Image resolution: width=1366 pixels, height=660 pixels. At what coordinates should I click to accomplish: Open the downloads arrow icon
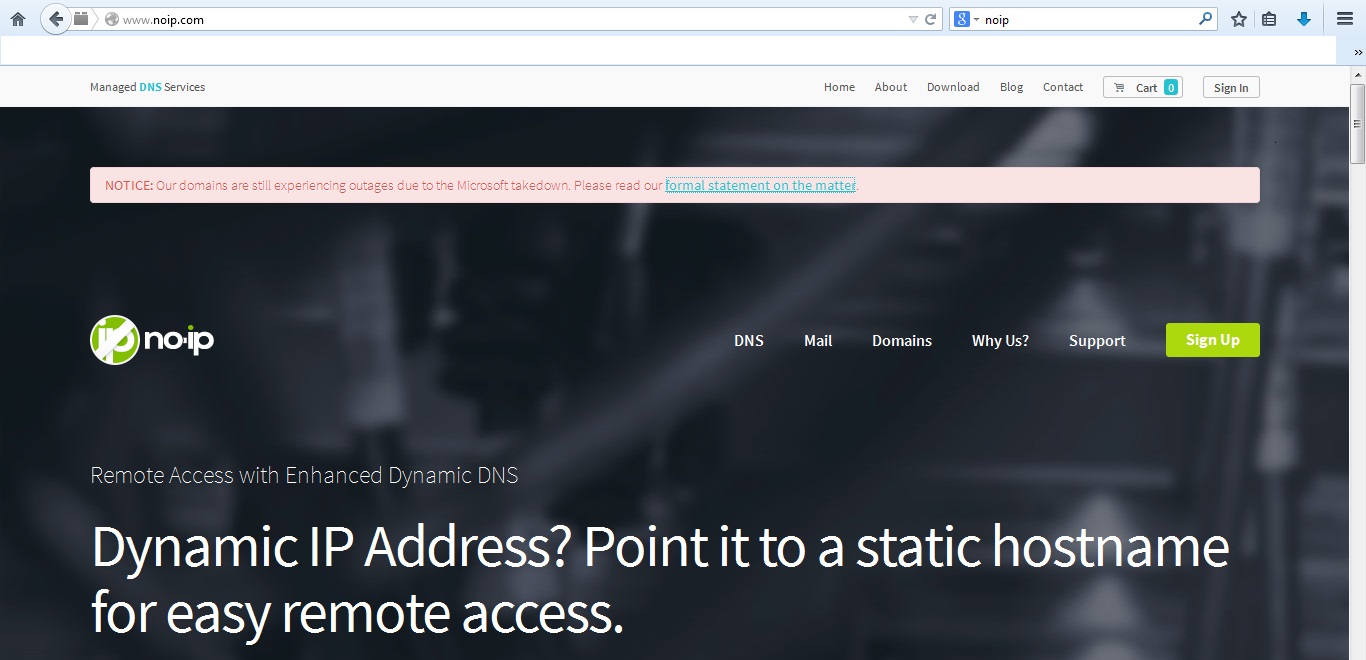point(1304,19)
